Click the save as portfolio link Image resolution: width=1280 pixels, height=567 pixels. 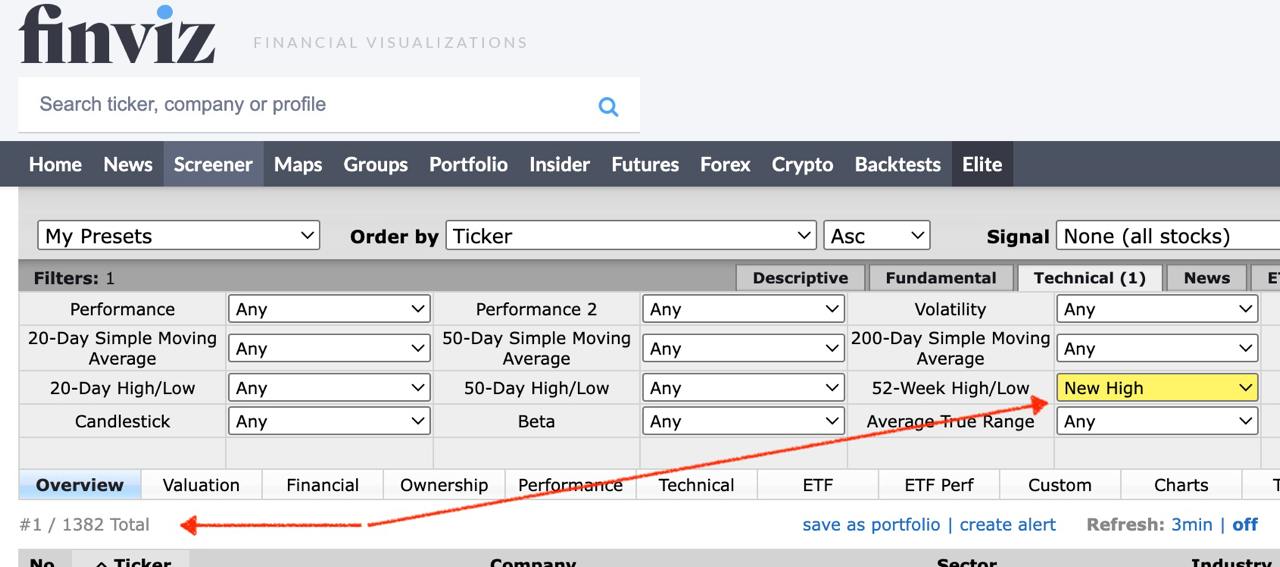[x=871, y=524]
